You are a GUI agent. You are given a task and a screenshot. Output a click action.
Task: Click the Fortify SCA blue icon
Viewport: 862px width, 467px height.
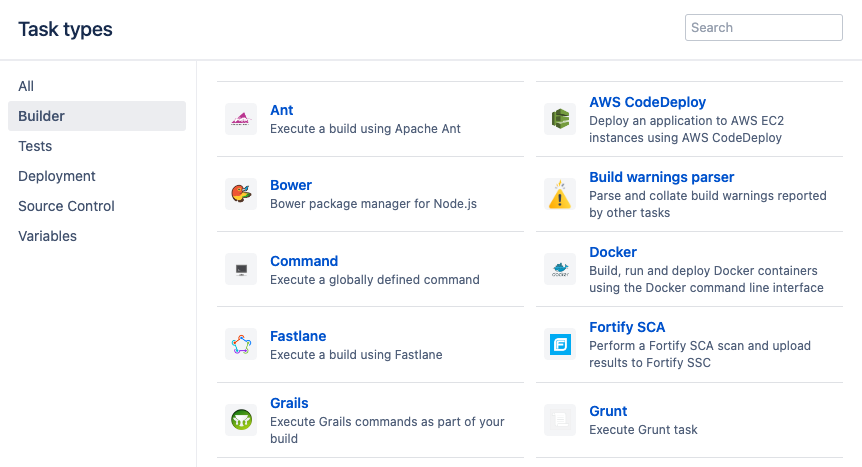click(x=560, y=344)
